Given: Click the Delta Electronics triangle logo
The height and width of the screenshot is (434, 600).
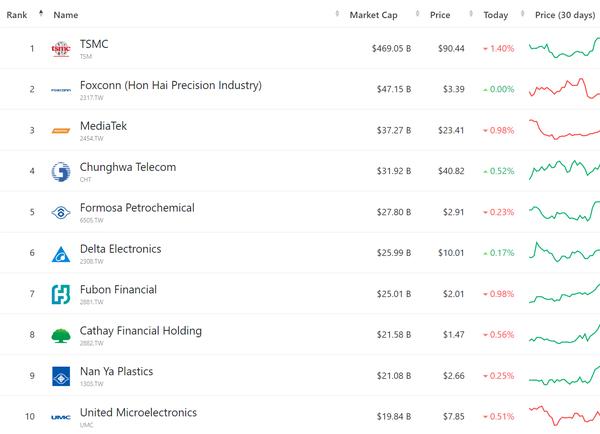Looking at the screenshot, I should click(61, 254).
